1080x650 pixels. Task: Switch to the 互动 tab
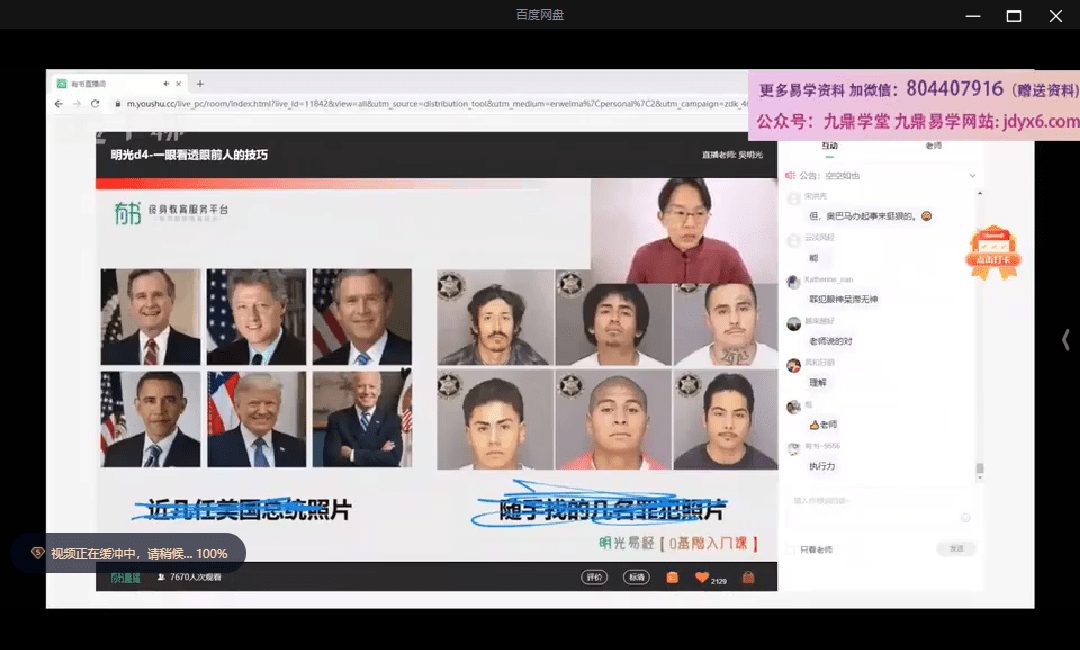(829, 146)
